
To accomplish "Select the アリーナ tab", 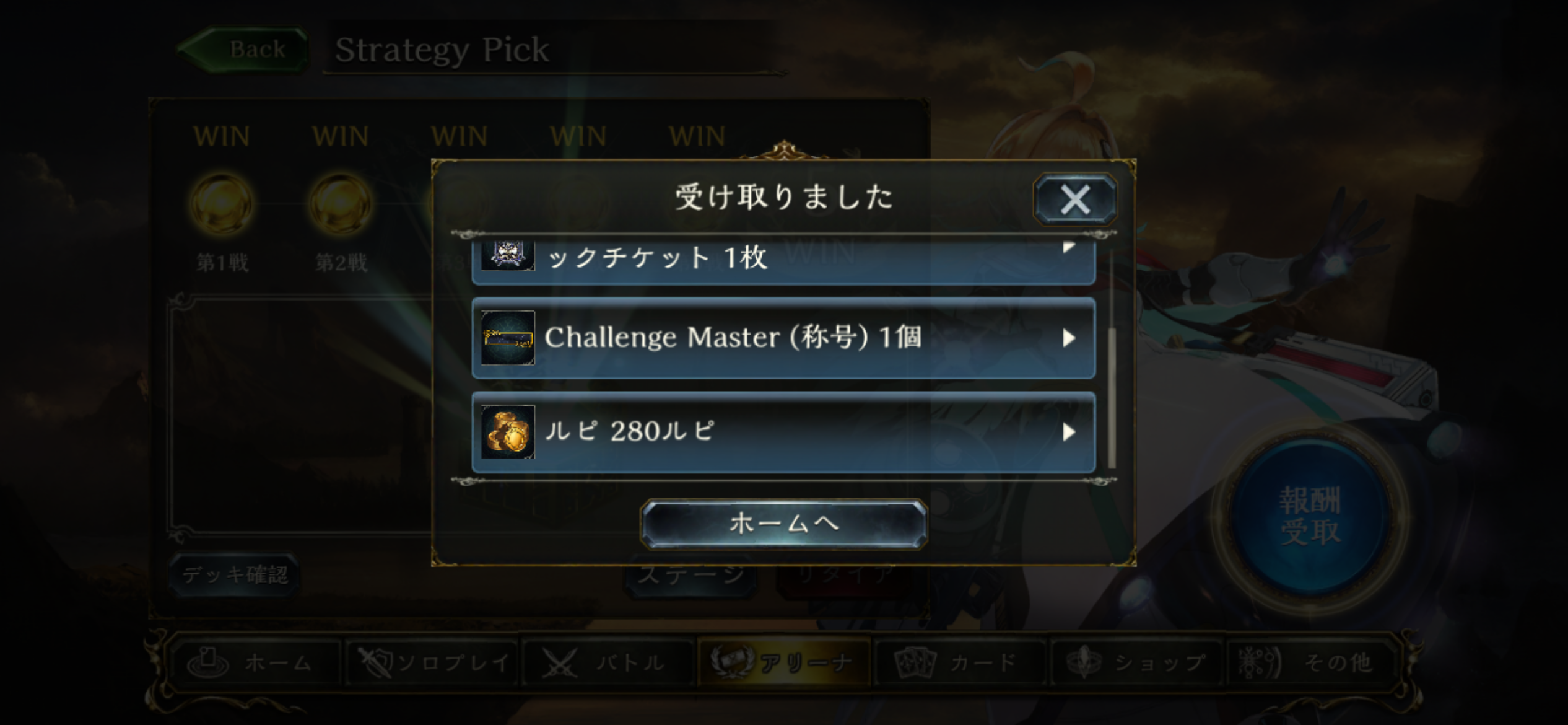I will 784,663.
